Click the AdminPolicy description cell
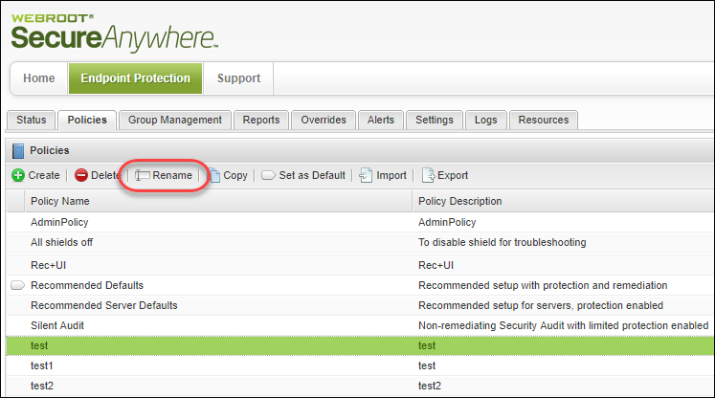 [447, 222]
